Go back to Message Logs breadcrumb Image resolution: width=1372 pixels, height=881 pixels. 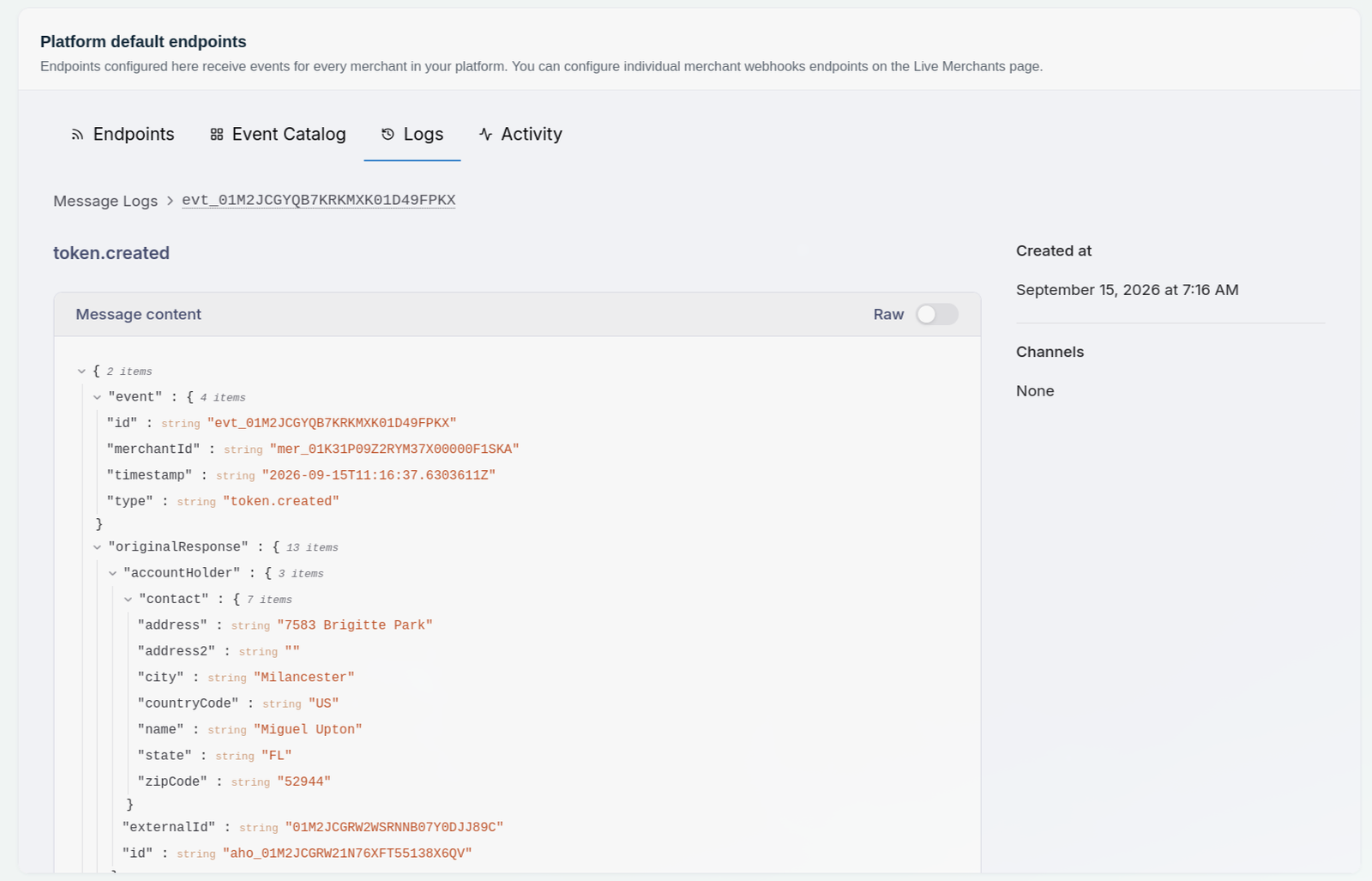click(105, 201)
